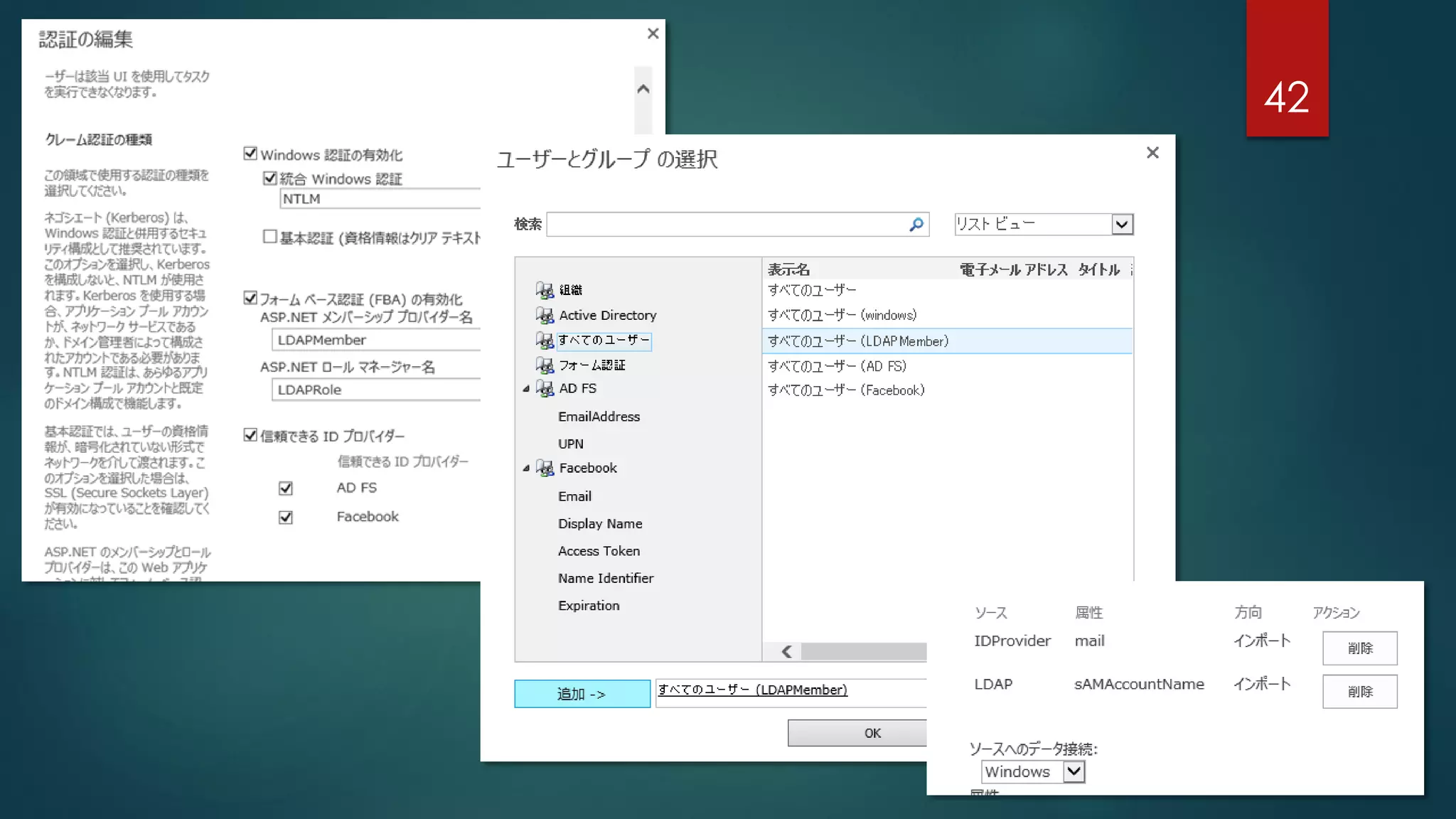Enable 基本認証 checkbox

(269, 236)
